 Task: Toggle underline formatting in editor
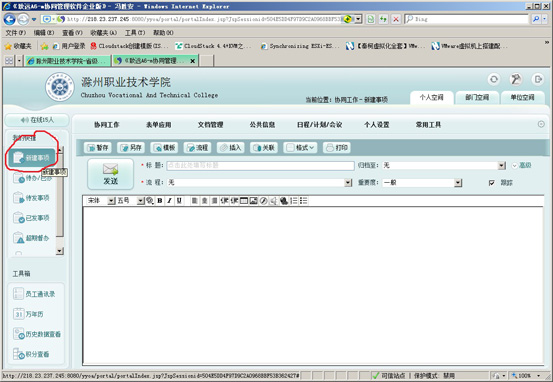(x=179, y=201)
